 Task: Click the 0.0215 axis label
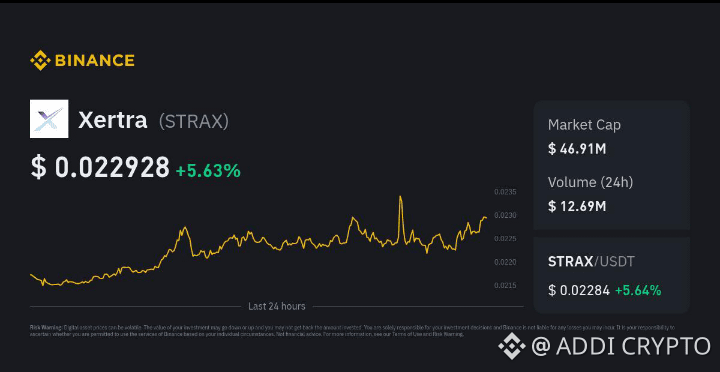point(505,286)
